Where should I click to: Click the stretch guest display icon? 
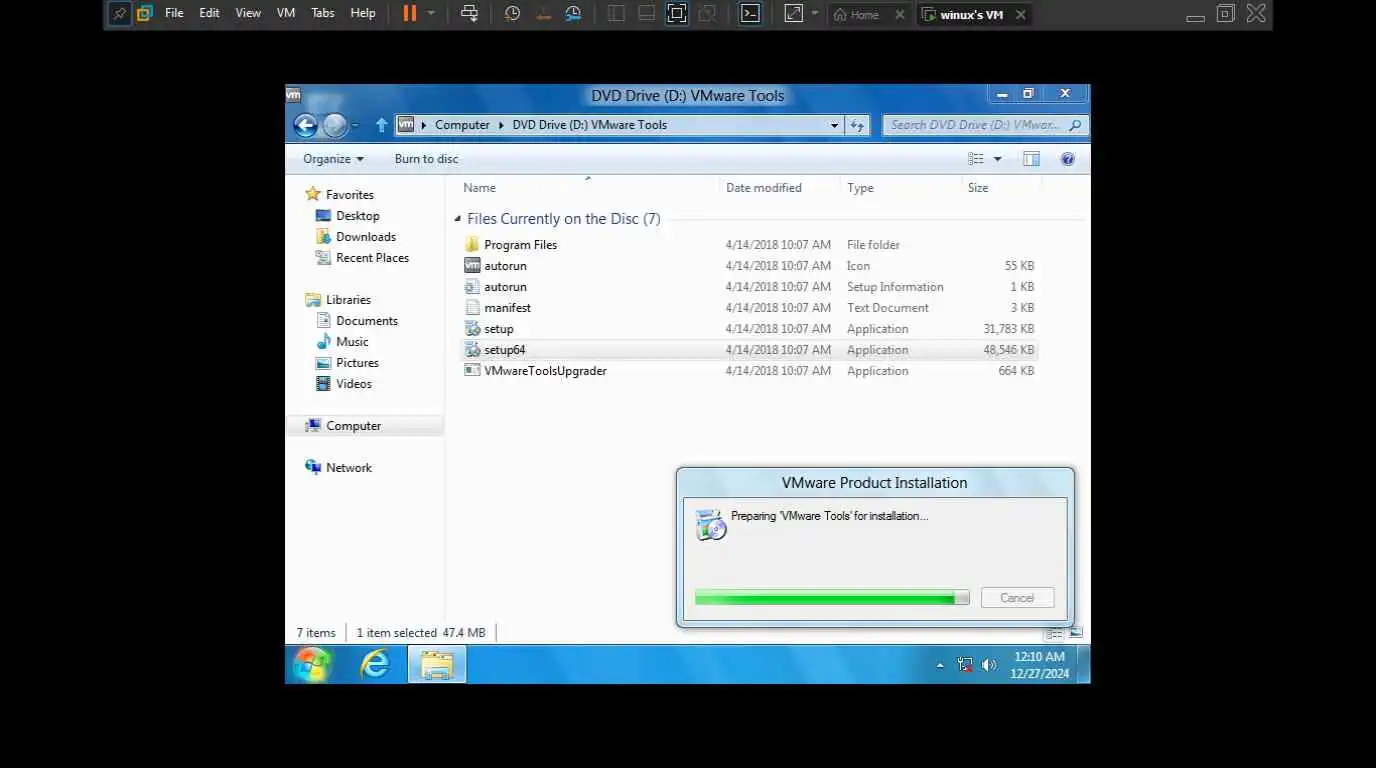(x=794, y=14)
